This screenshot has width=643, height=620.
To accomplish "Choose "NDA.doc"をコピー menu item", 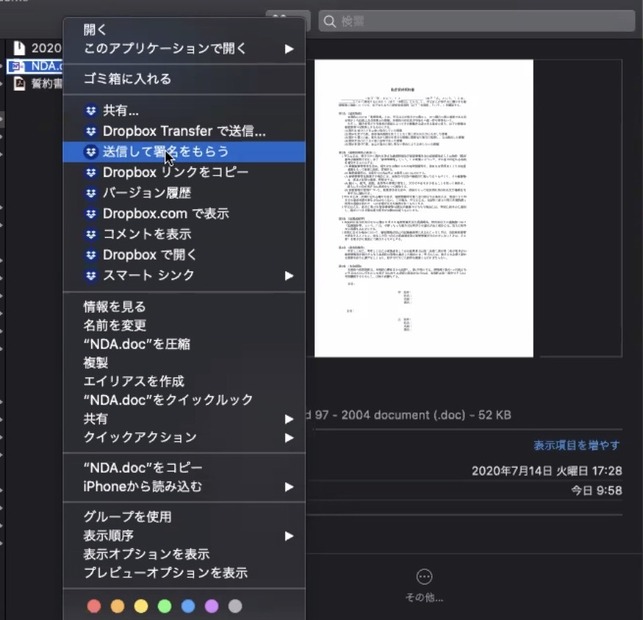I will coord(184,468).
